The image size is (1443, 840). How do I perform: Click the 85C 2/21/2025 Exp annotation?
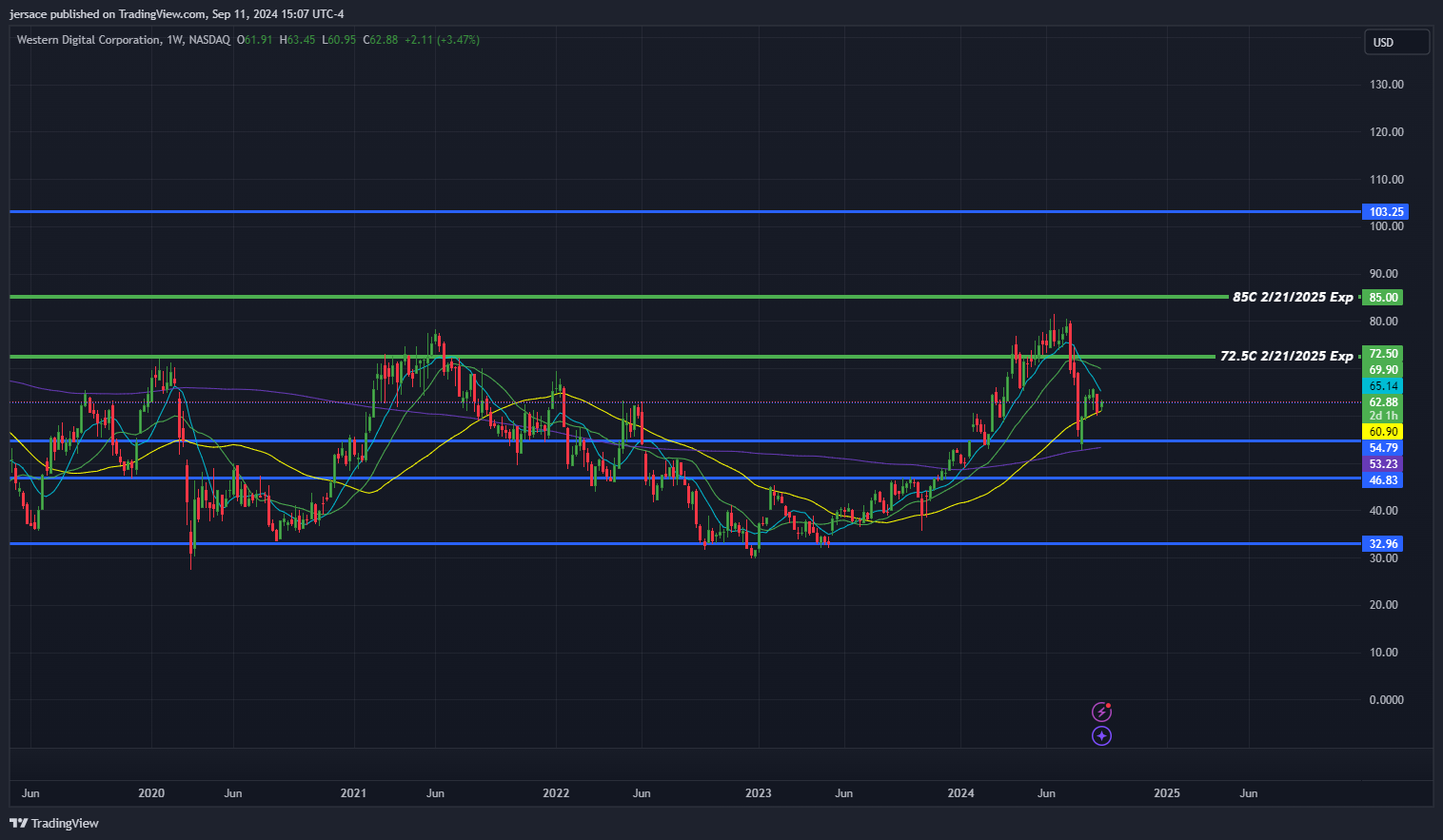point(1293,298)
